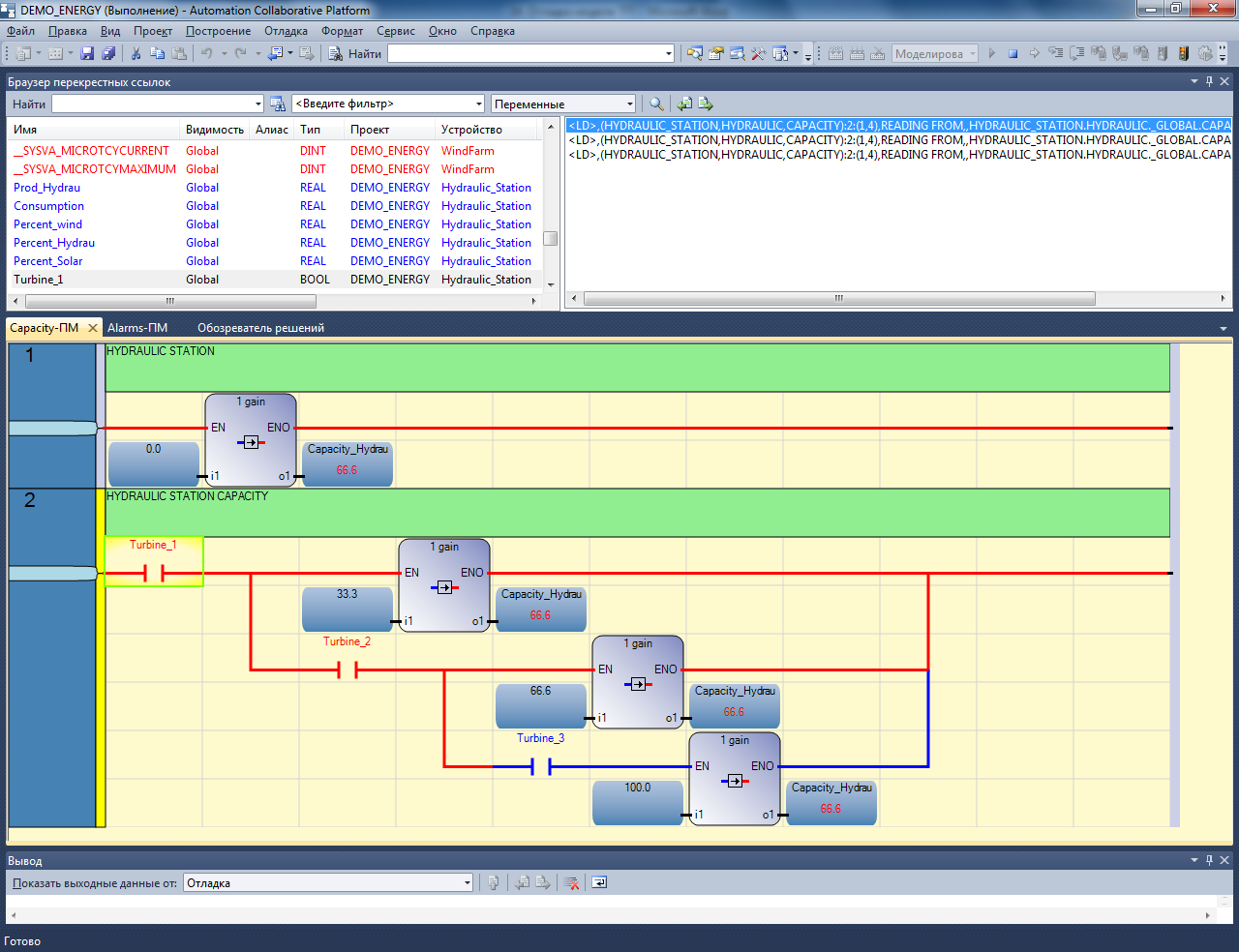The image size is (1239, 952).
Task: Click the navigate backward icon
Action: click(x=275, y=53)
